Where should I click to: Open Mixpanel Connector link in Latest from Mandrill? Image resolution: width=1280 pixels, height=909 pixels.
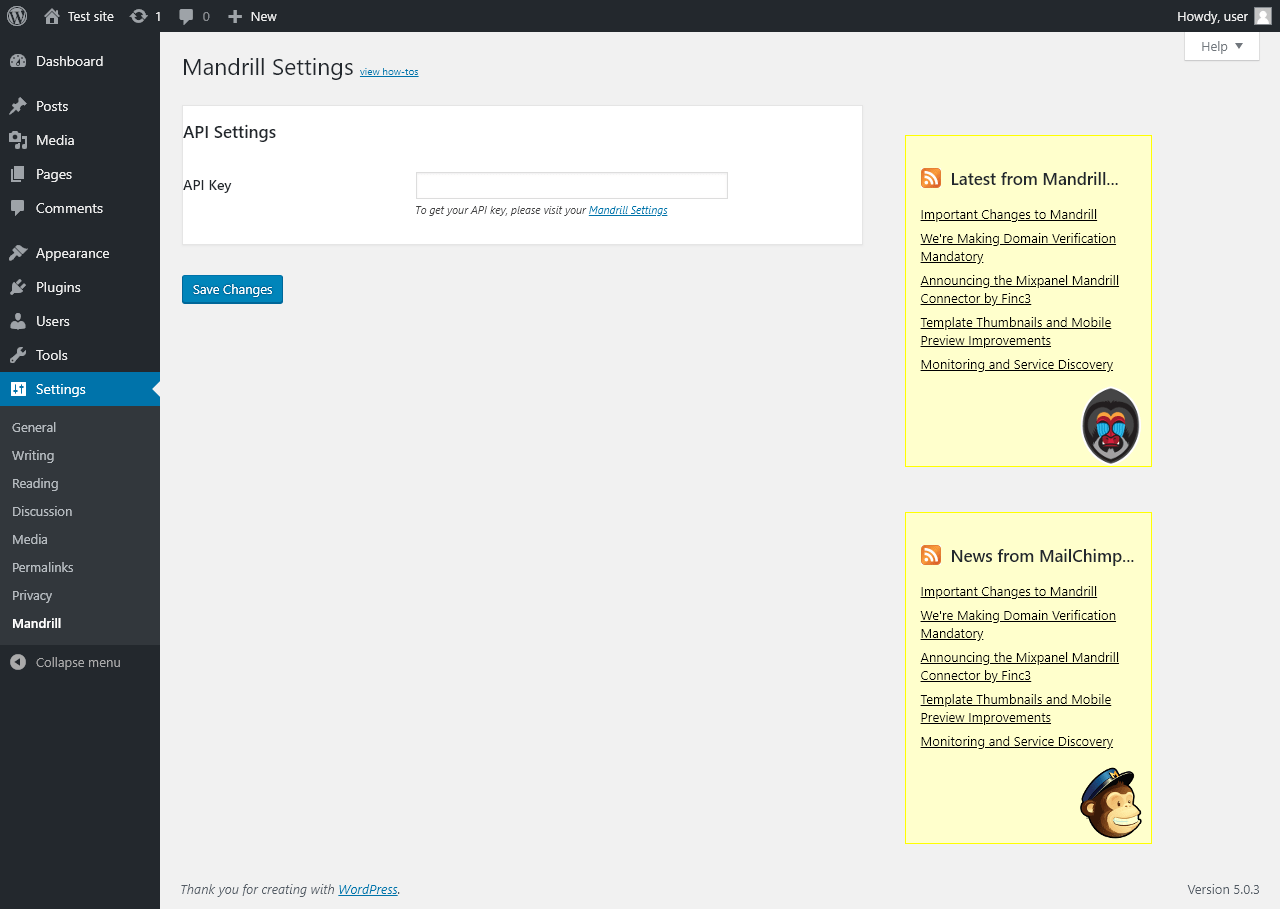pos(1019,289)
